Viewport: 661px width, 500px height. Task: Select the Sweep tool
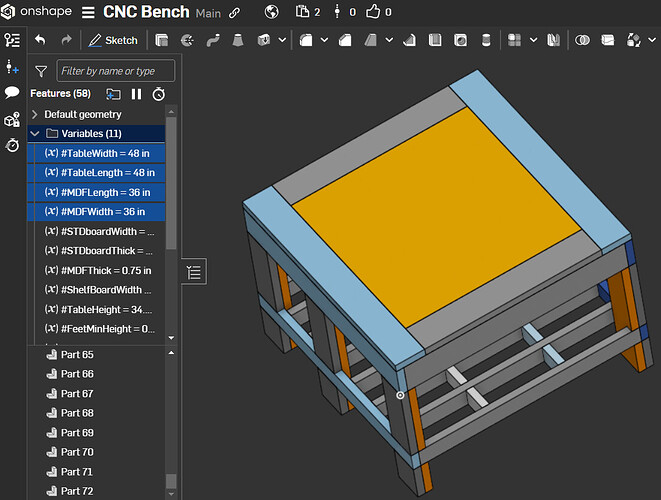point(213,40)
